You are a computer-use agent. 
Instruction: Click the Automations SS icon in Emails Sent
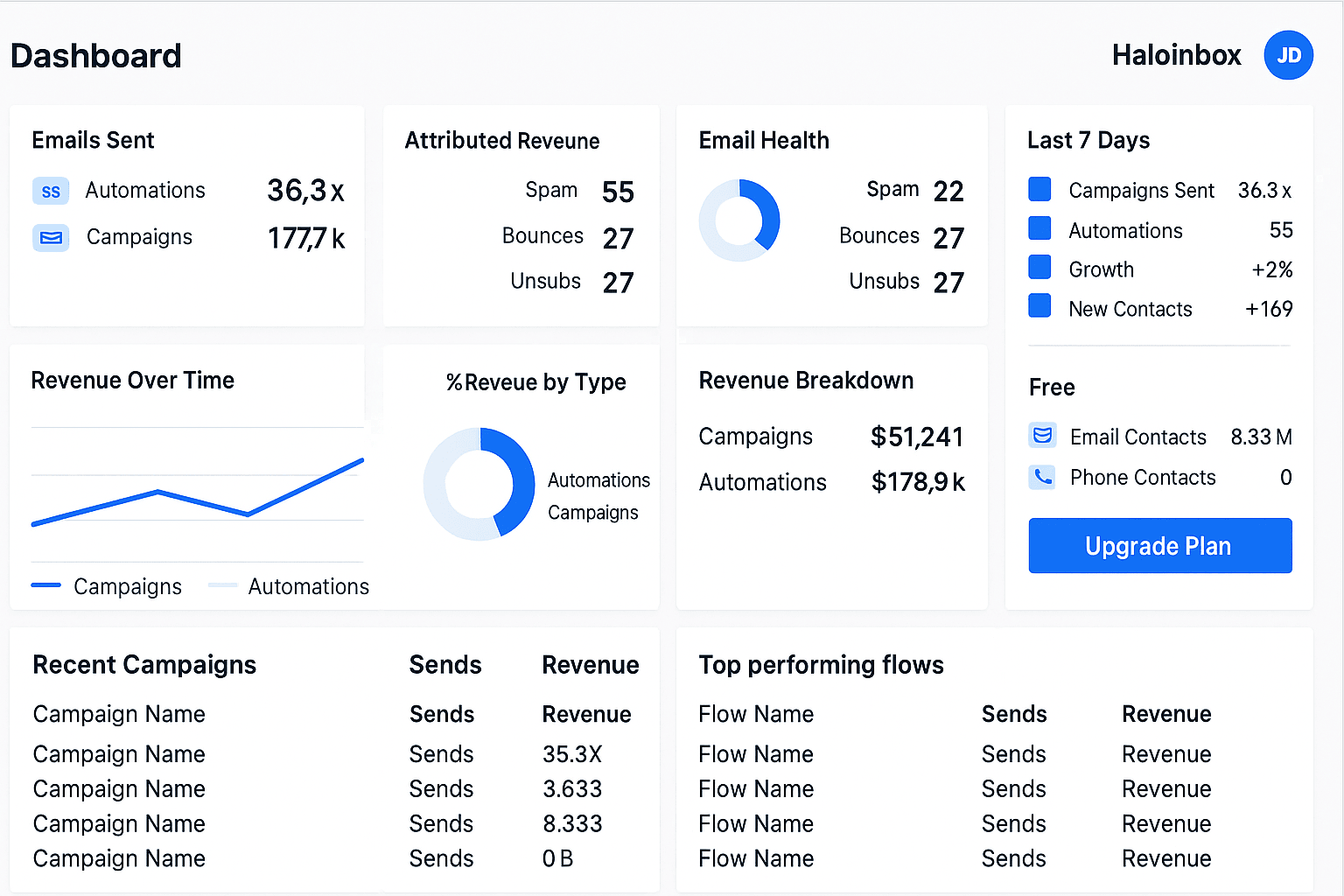click(51, 191)
